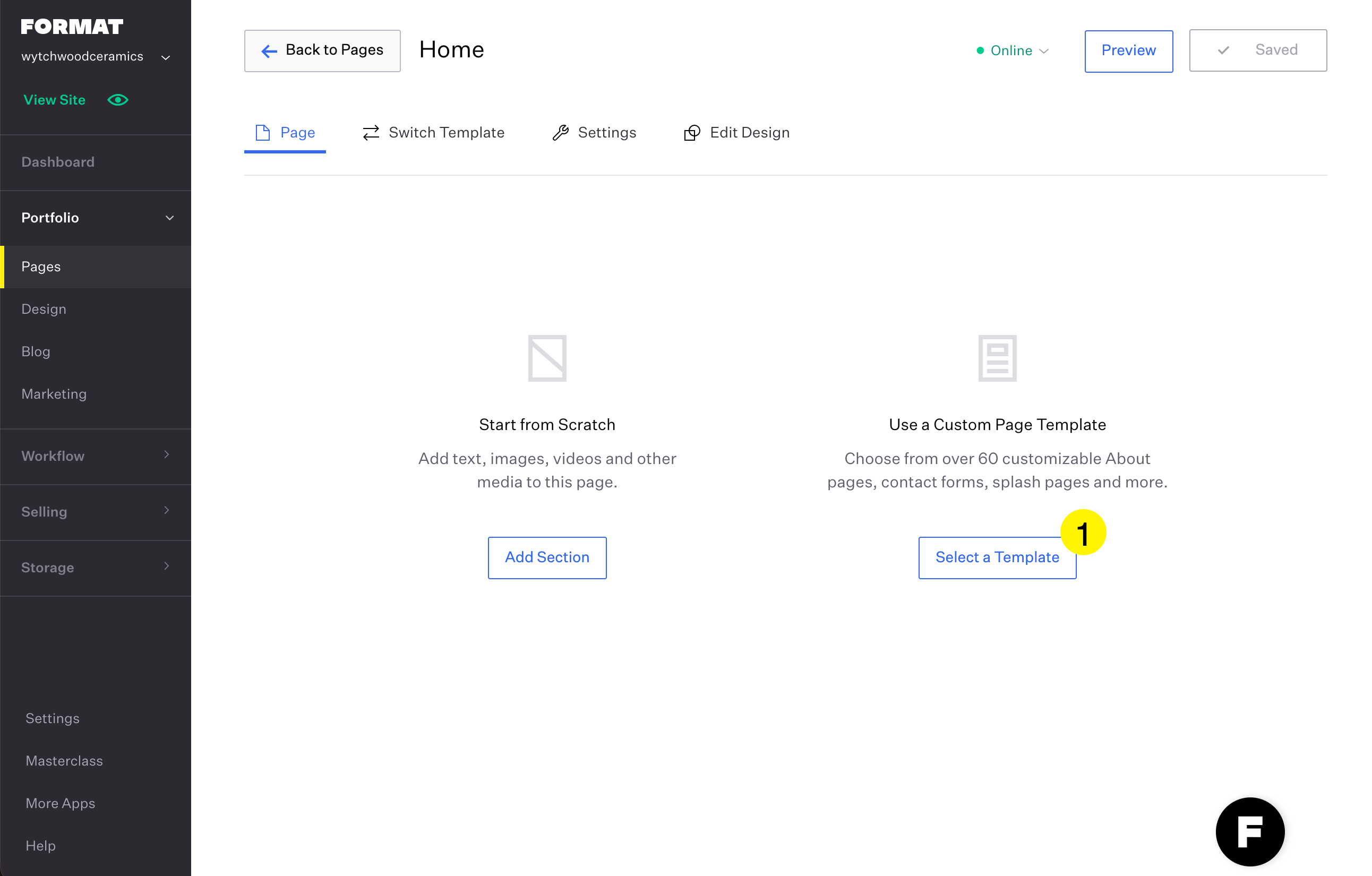1372x876 pixels.
Task: Click the FORMAT logo in sidebar
Action: [72, 27]
